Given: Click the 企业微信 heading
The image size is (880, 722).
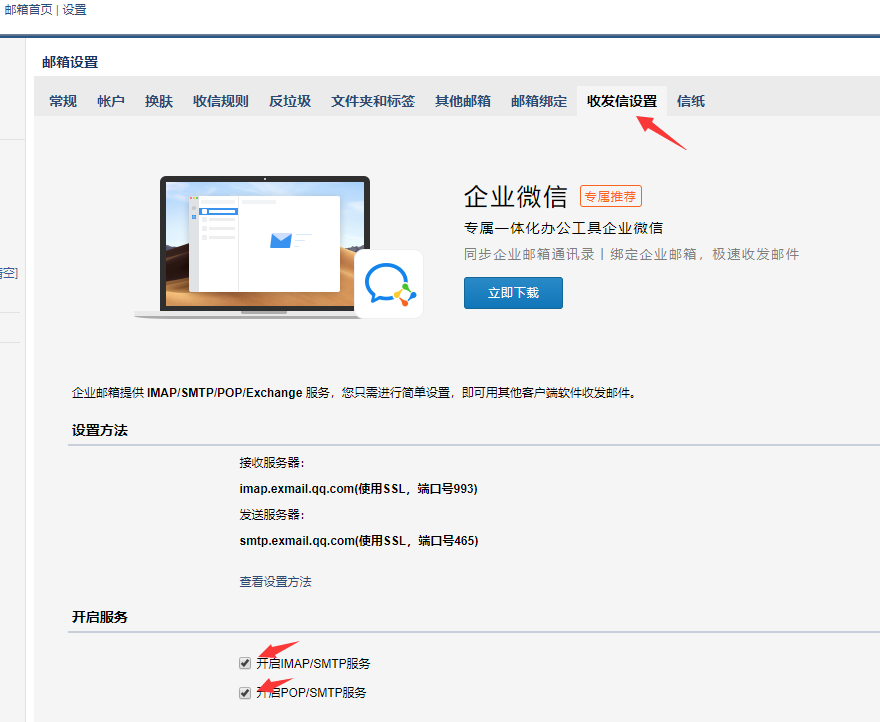Looking at the screenshot, I should pos(515,197).
